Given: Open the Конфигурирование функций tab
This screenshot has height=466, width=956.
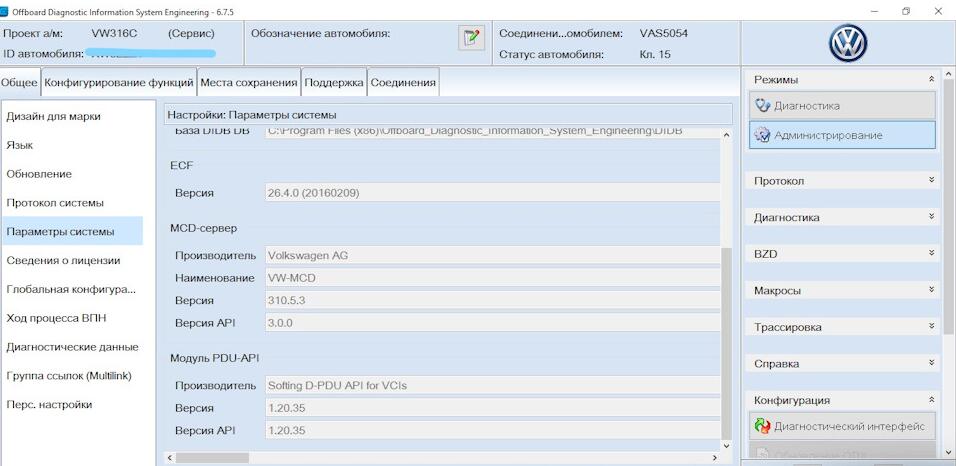Looking at the screenshot, I should coord(119,82).
